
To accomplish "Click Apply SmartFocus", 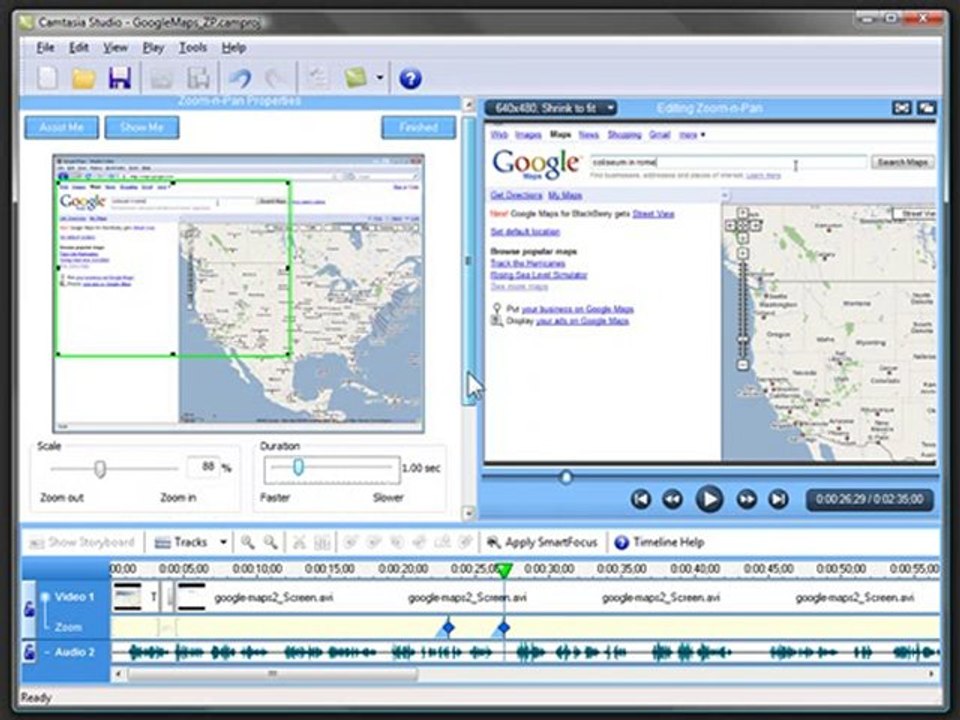I will 542,542.
